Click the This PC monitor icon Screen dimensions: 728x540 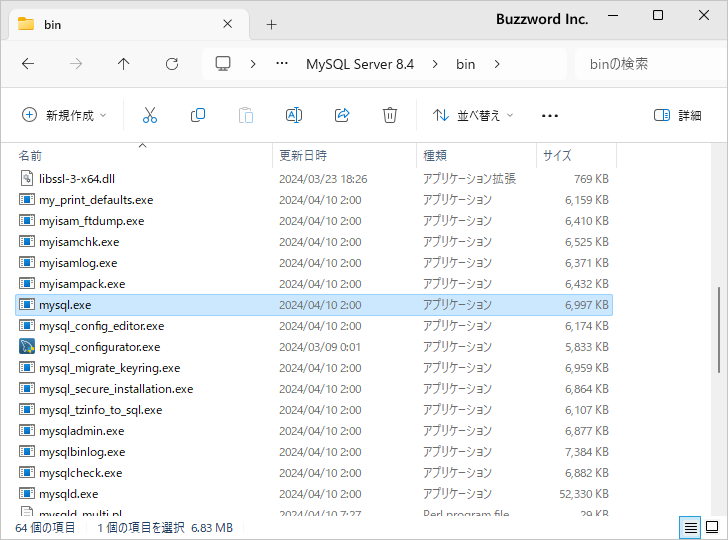point(223,64)
